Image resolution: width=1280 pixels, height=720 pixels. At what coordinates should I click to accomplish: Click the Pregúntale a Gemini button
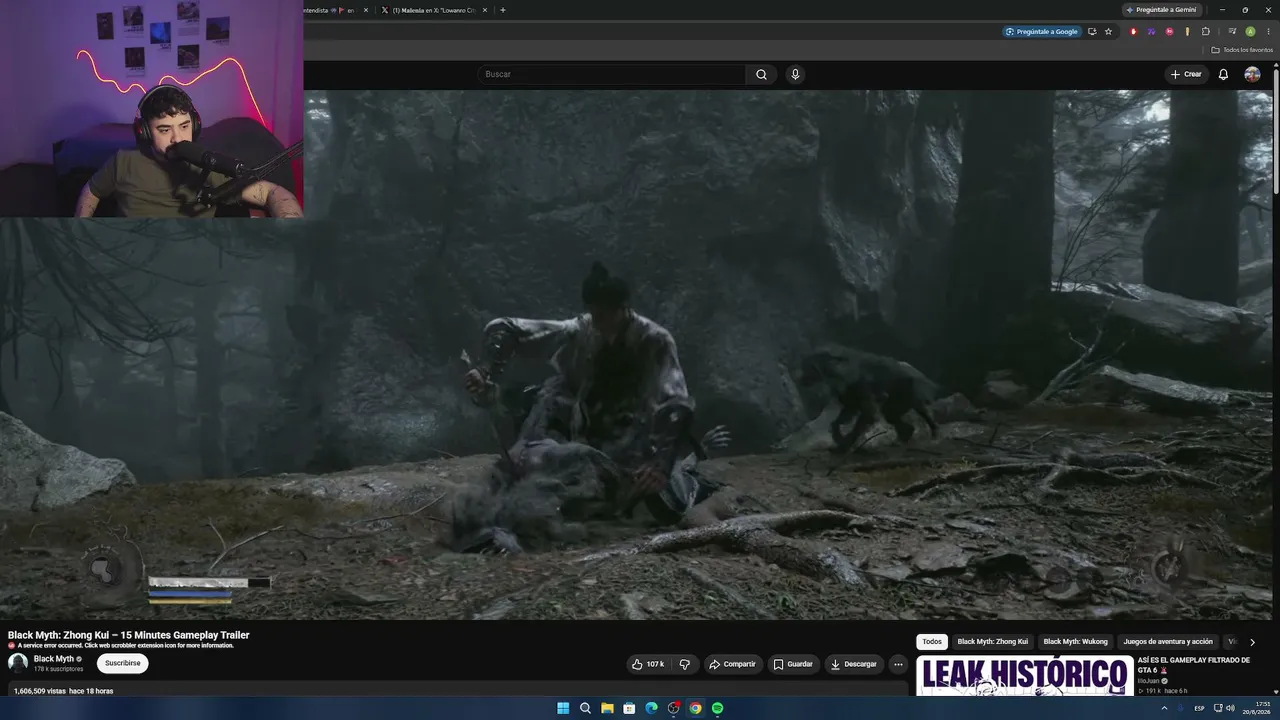pyautogui.click(x=1160, y=10)
